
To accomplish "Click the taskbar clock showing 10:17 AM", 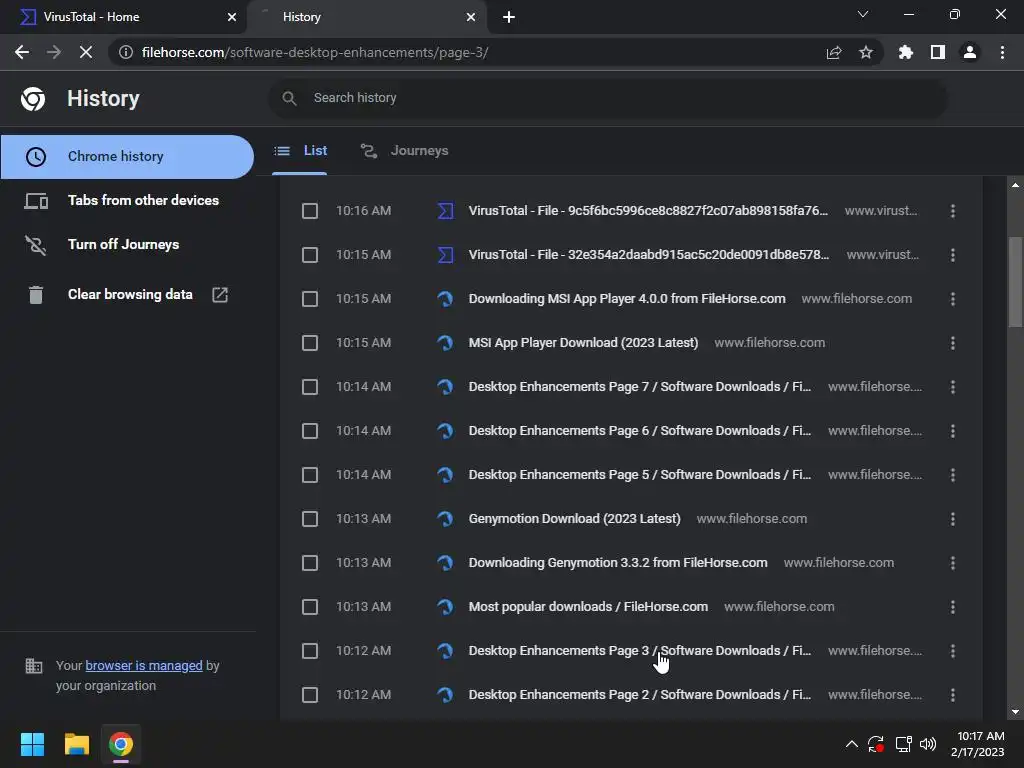I will pyautogui.click(x=978, y=744).
